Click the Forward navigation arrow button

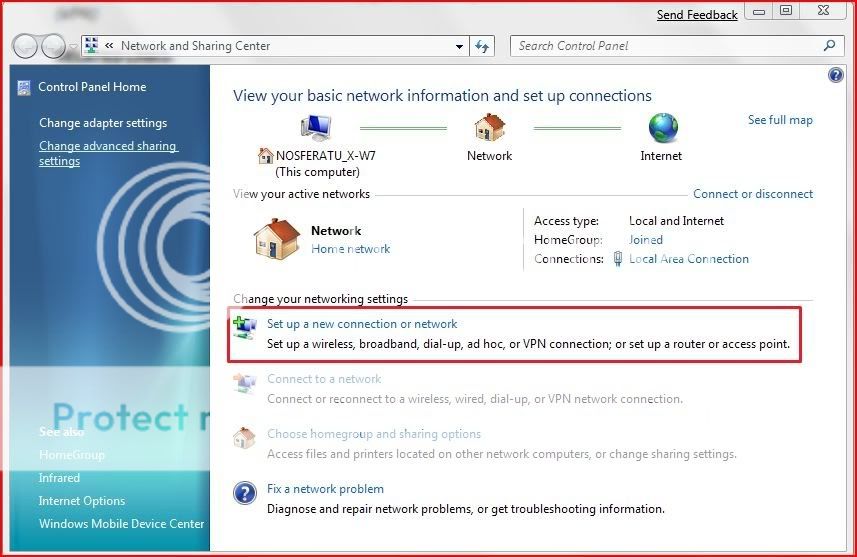pyautogui.click(x=54, y=46)
